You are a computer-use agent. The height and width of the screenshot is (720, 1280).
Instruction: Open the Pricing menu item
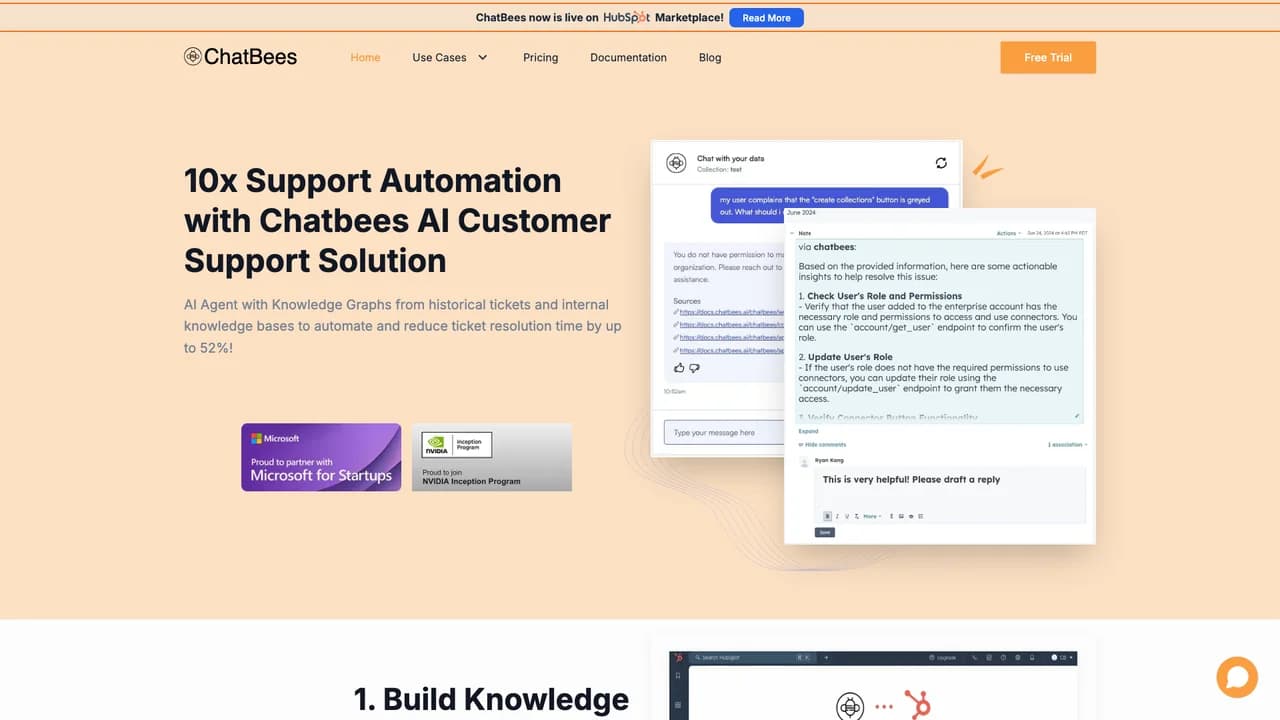pos(540,57)
